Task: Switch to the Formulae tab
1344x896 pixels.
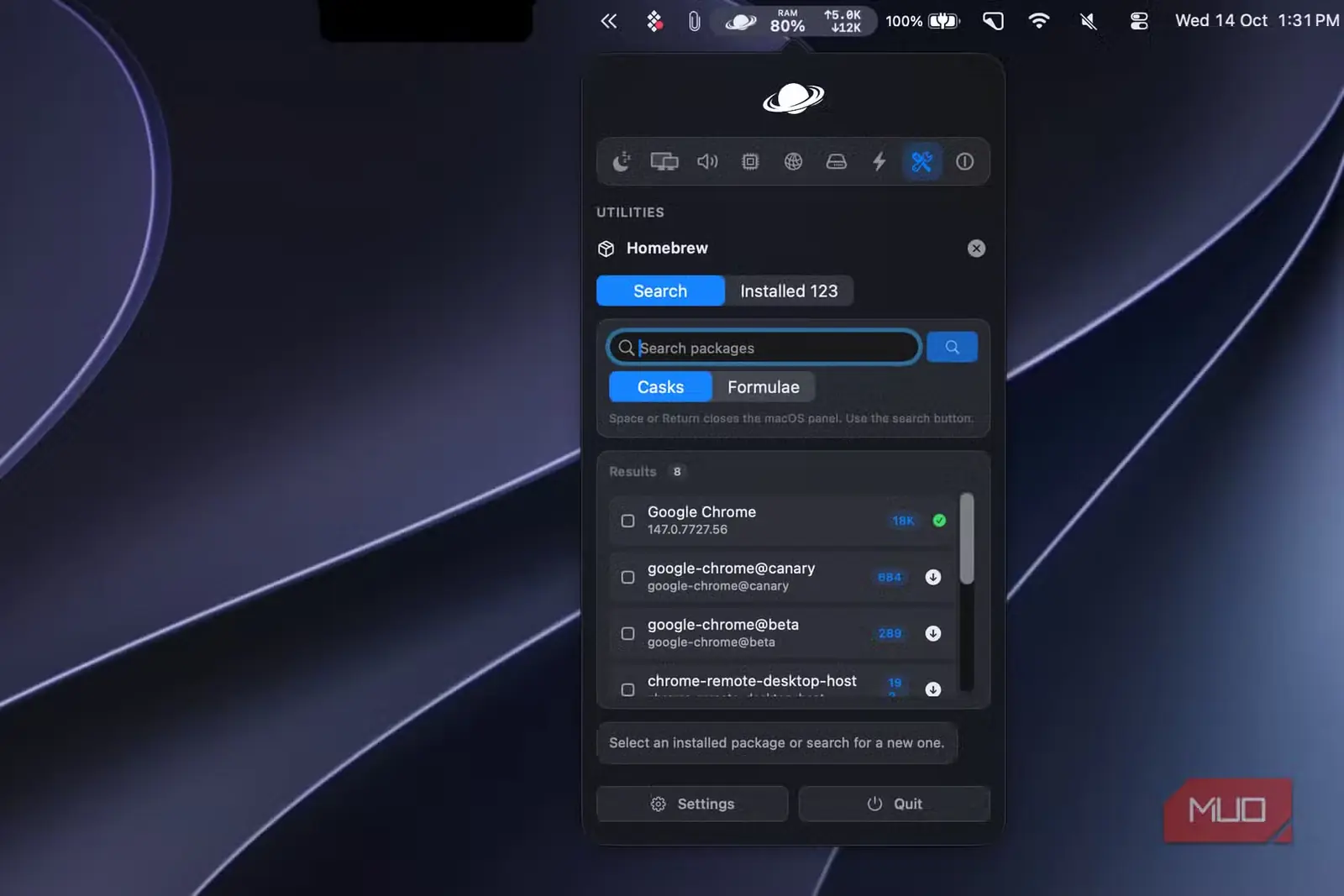Action: pyautogui.click(x=764, y=387)
